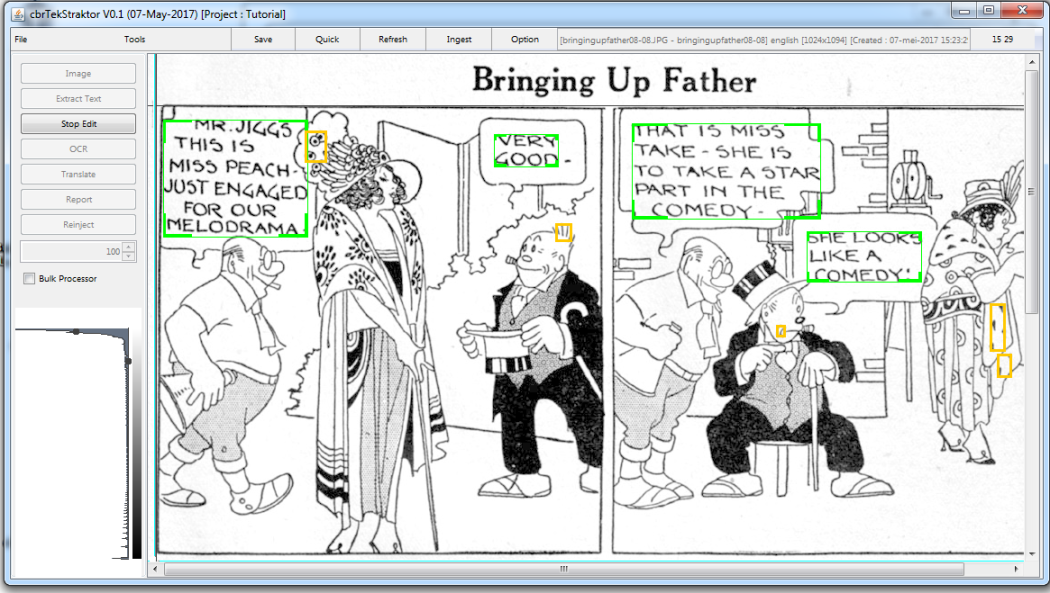Open the Tools menu
Image resolution: width=1050 pixels, height=593 pixels.
pos(135,39)
